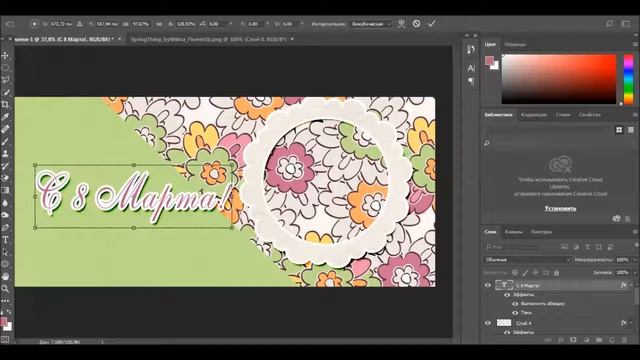640x360 pixels.
Task: Toggle lock all in Layers panel
Action: 556,272
